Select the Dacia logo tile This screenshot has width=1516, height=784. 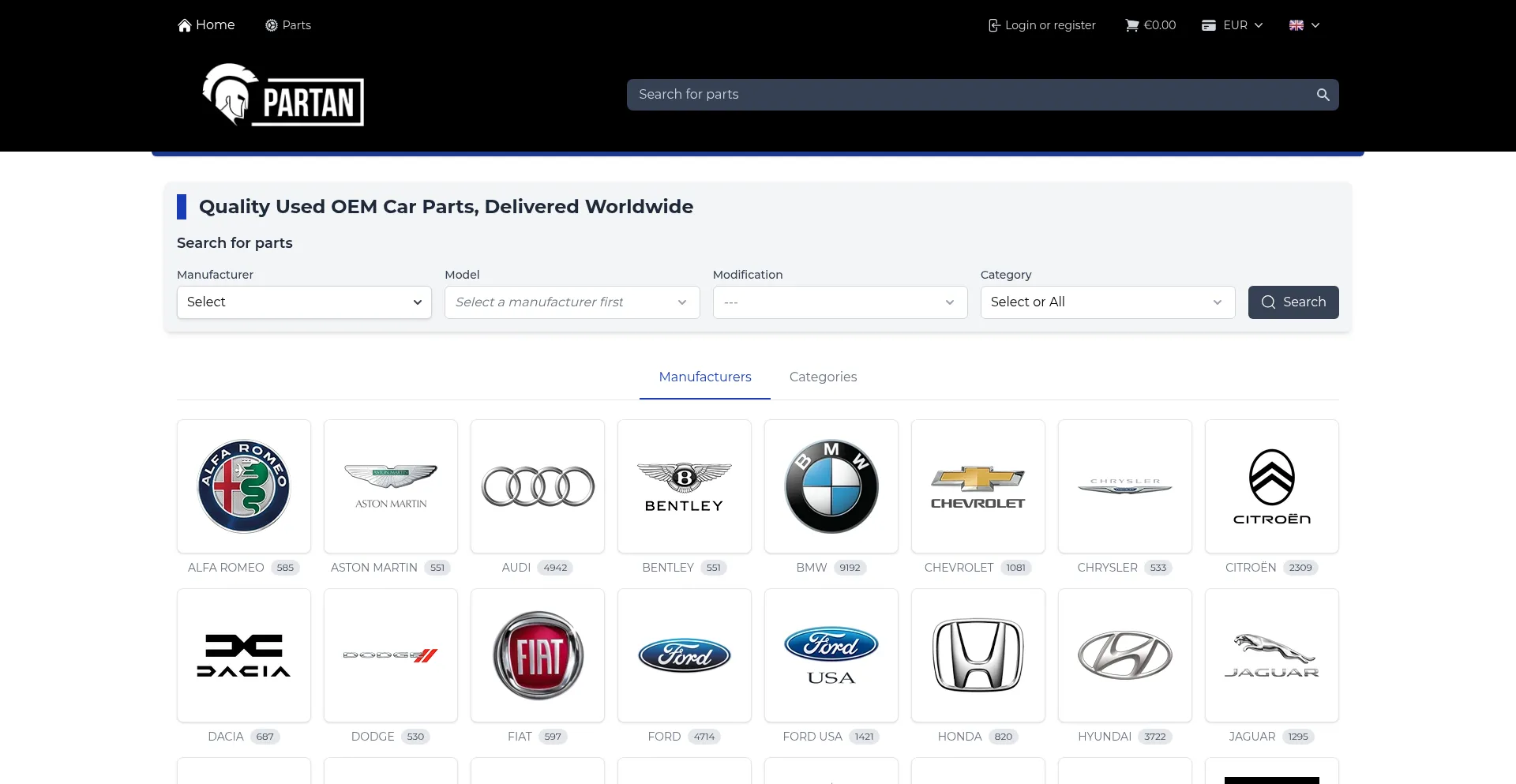pos(244,655)
